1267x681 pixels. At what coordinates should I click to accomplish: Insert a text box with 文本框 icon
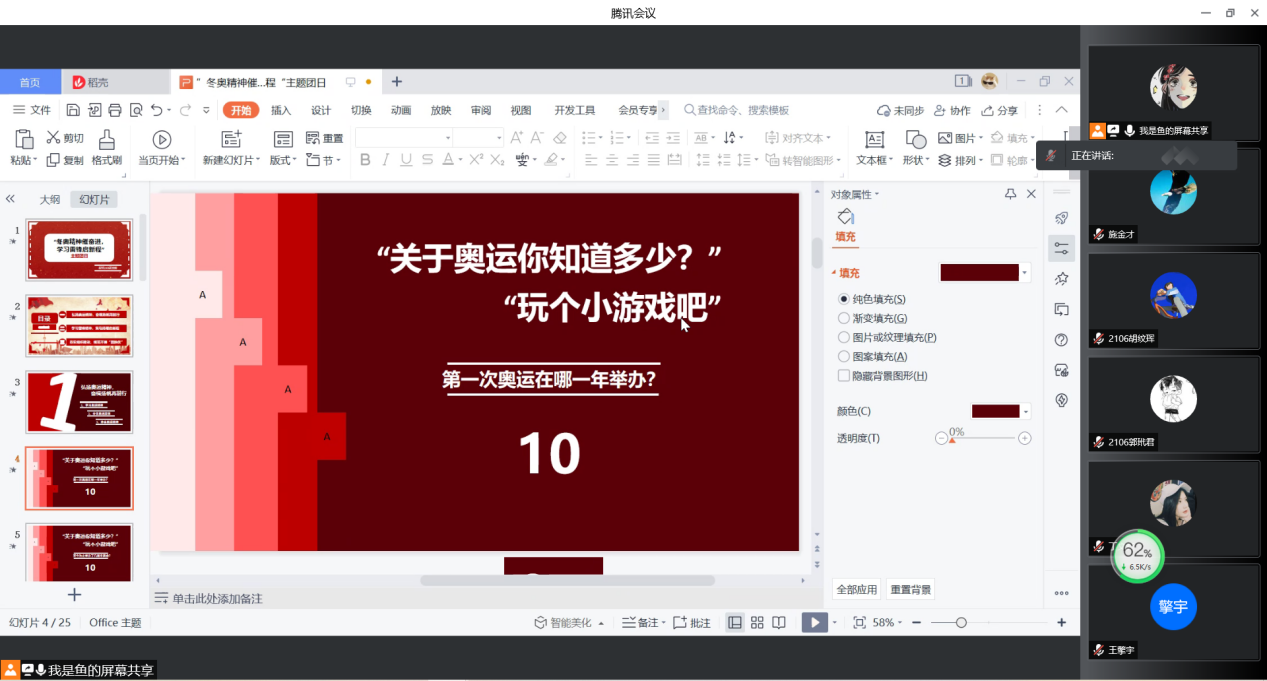point(874,140)
